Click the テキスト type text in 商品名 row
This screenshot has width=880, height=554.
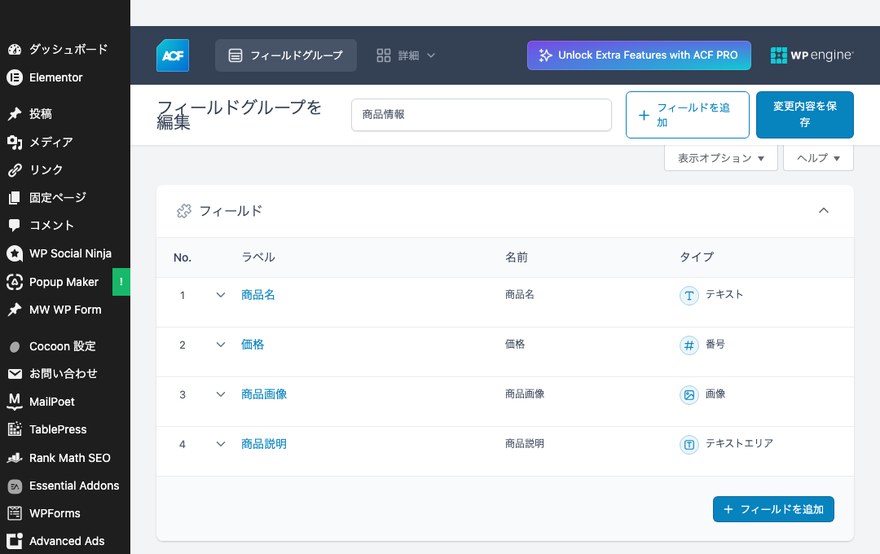point(724,294)
